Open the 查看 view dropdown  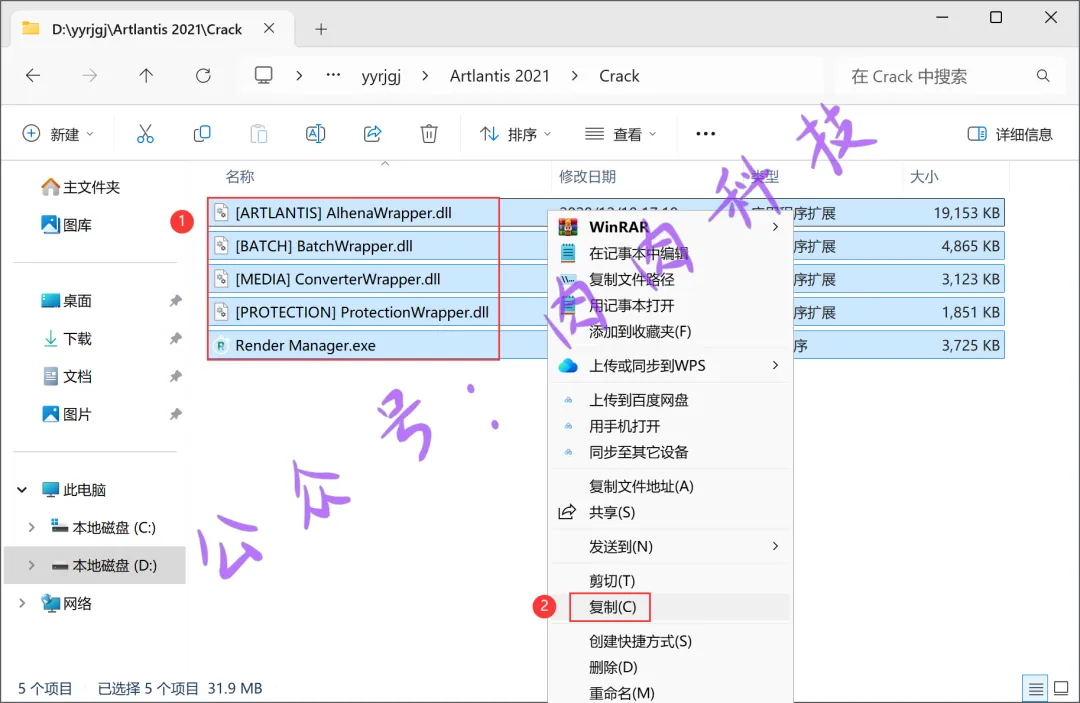tap(621, 134)
